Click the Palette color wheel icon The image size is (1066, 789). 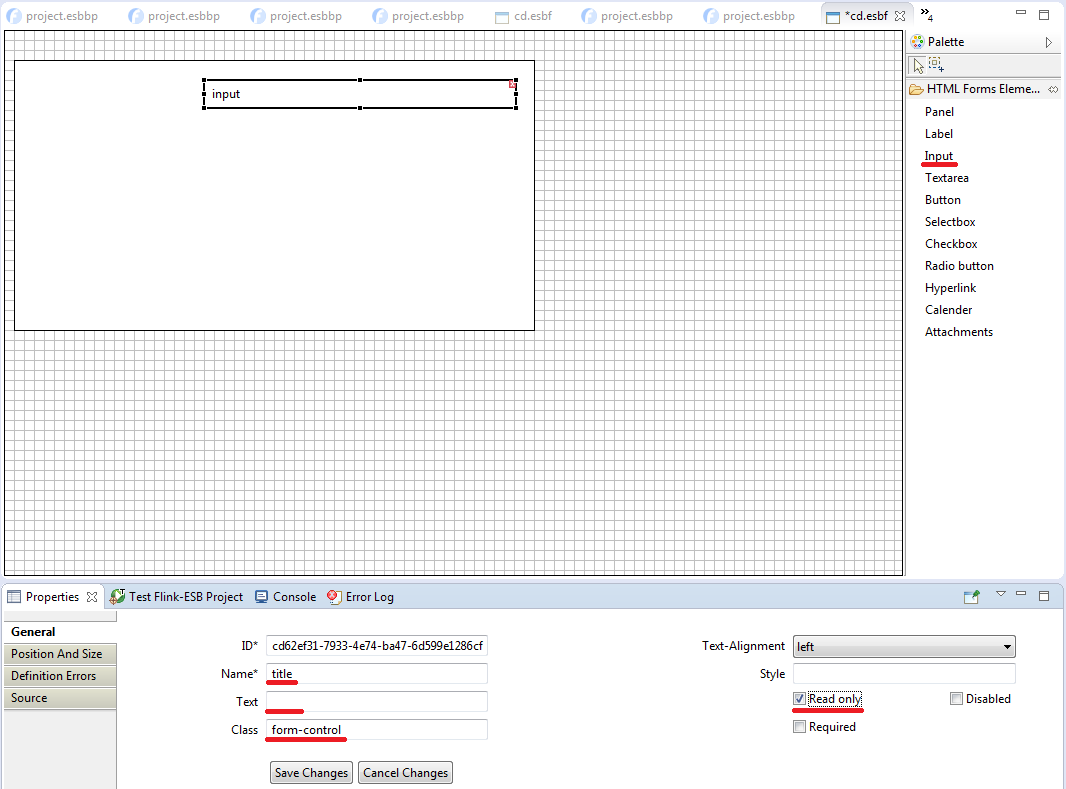click(917, 42)
